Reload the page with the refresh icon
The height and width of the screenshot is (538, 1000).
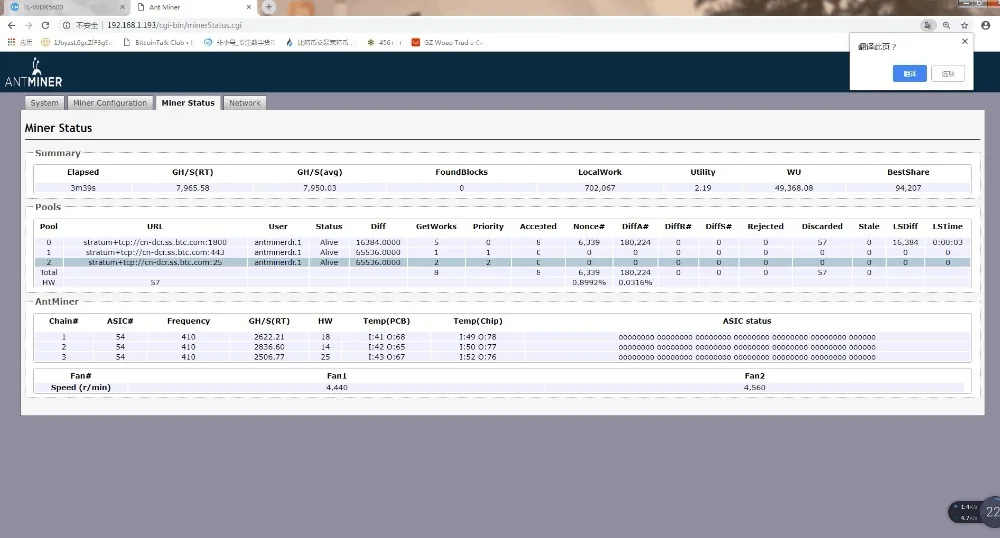pos(47,25)
